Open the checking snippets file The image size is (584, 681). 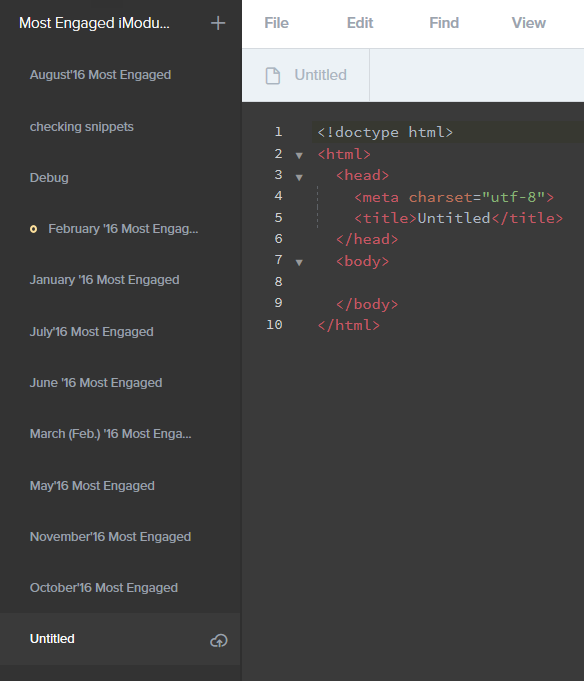[82, 127]
